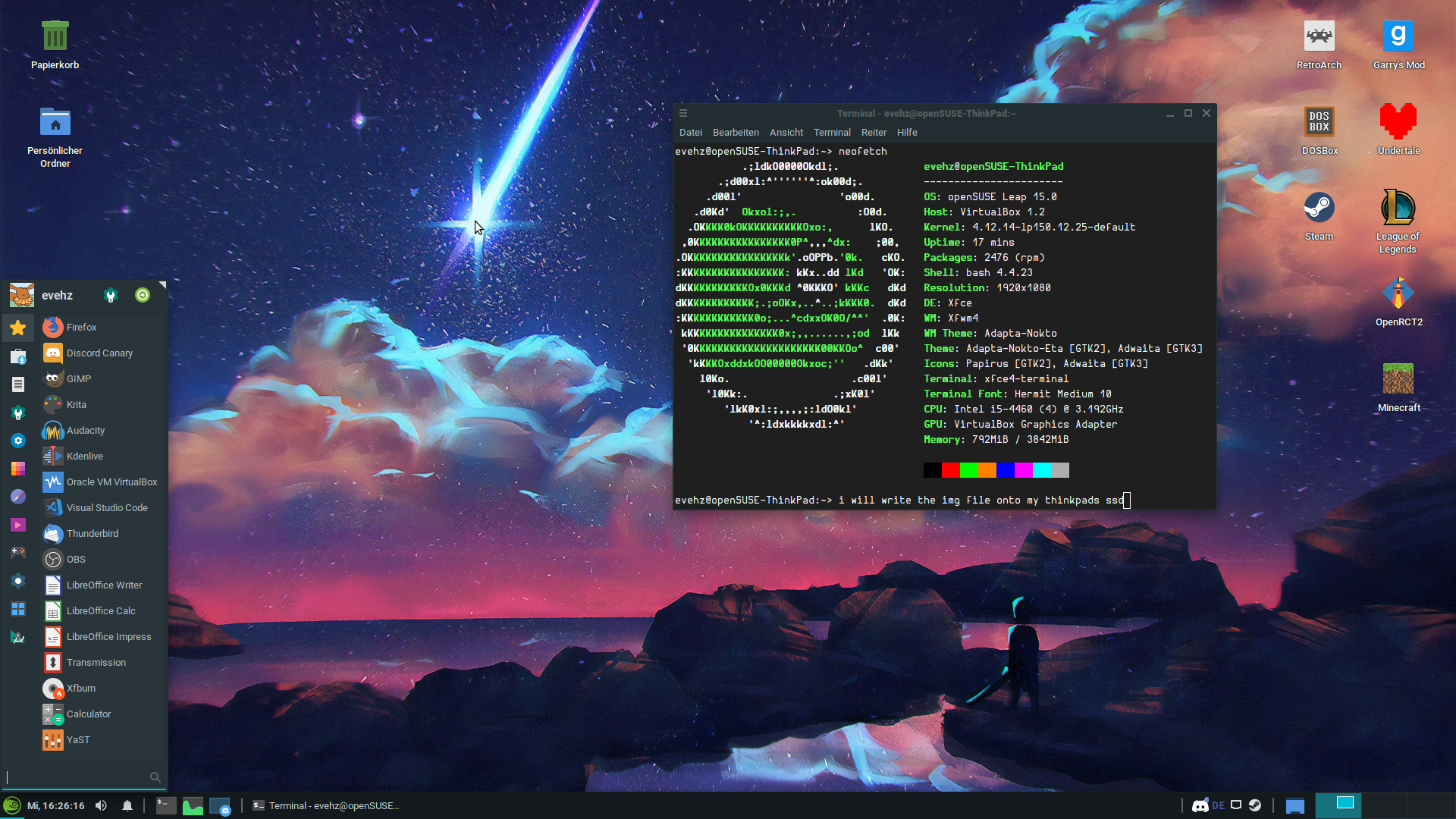
Task: Launch terminal from the panel launcher
Action: pyautogui.click(x=166, y=805)
